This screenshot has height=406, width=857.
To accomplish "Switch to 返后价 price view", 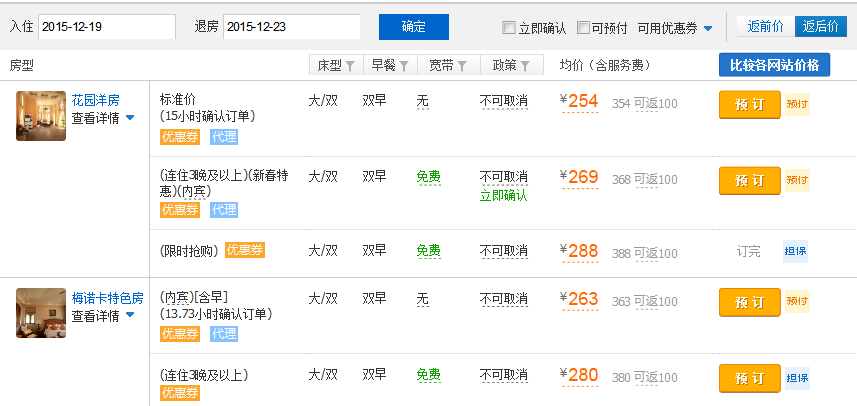I will tap(820, 27).
